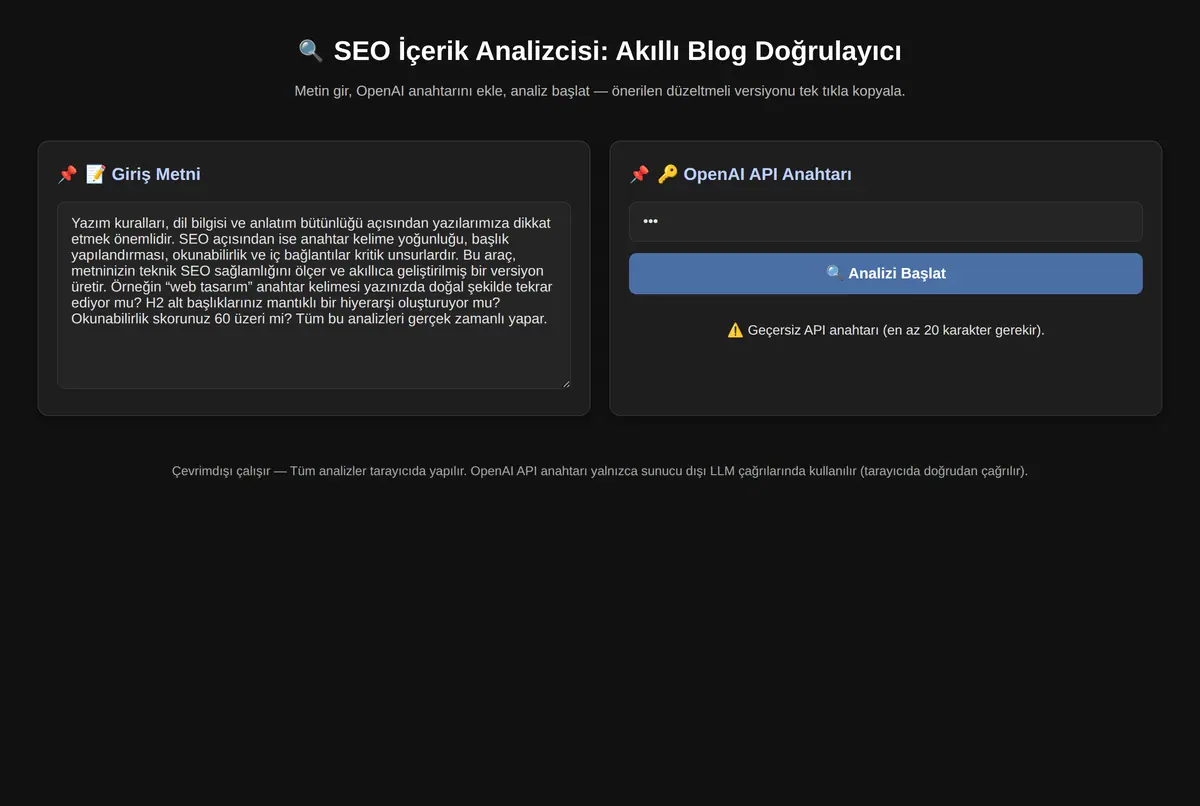Click the memo icon before Giriş Metni

[x=96, y=174]
